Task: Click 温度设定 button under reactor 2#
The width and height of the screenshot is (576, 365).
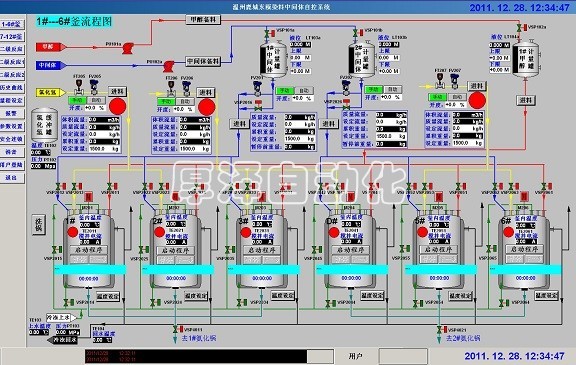Action: [x=196, y=296]
